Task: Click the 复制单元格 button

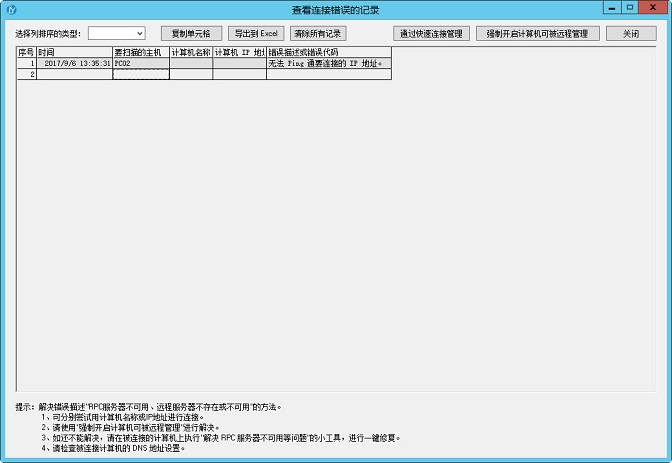Action: coord(191,33)
